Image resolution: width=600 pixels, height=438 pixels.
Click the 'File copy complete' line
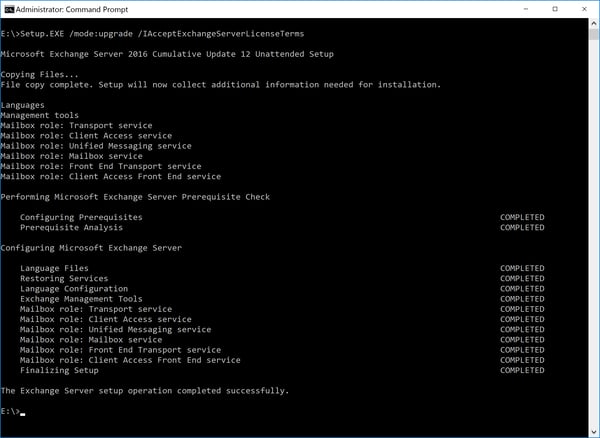tap(221, 85)
